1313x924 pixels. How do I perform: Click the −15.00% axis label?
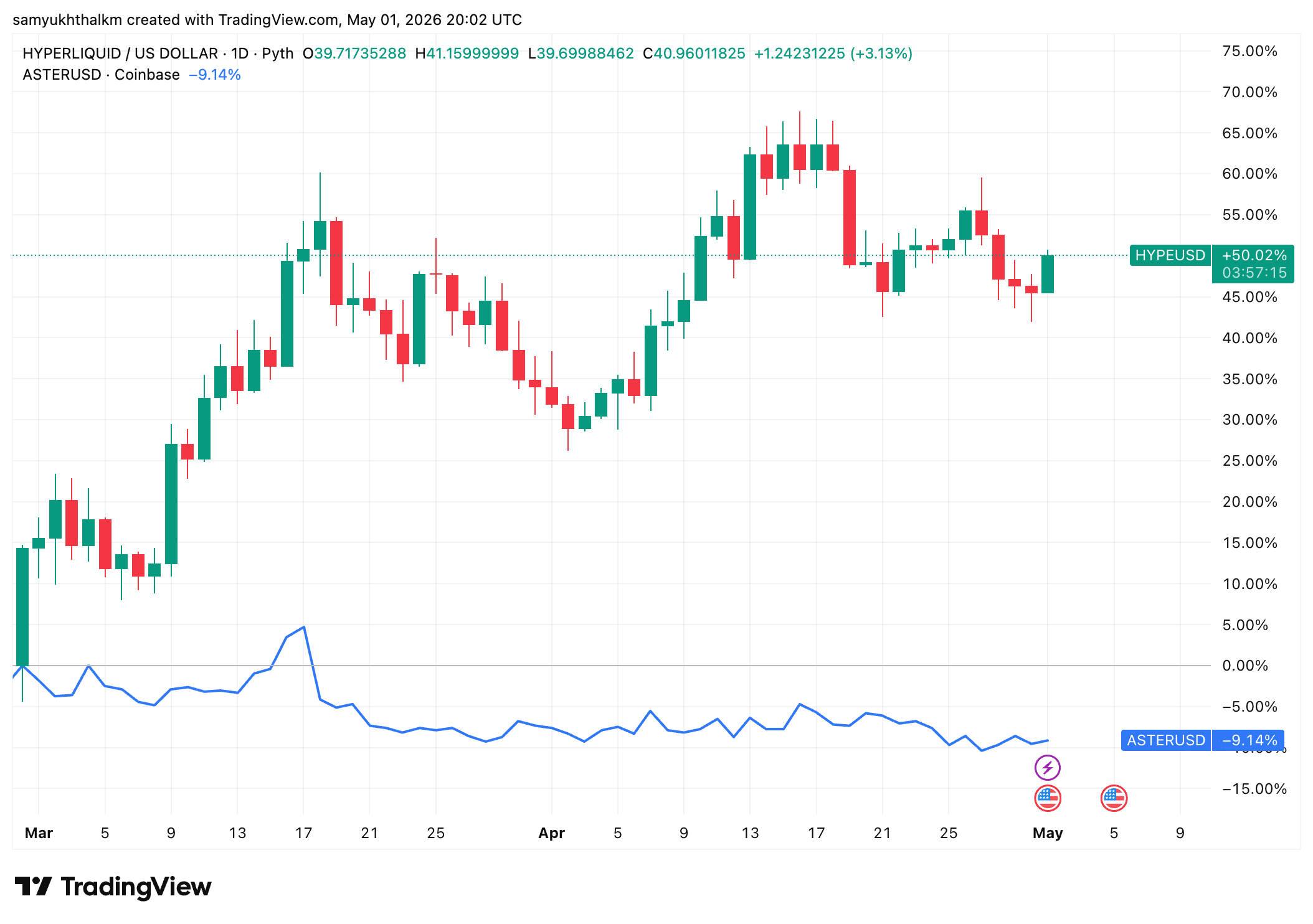coord(1254,789)
